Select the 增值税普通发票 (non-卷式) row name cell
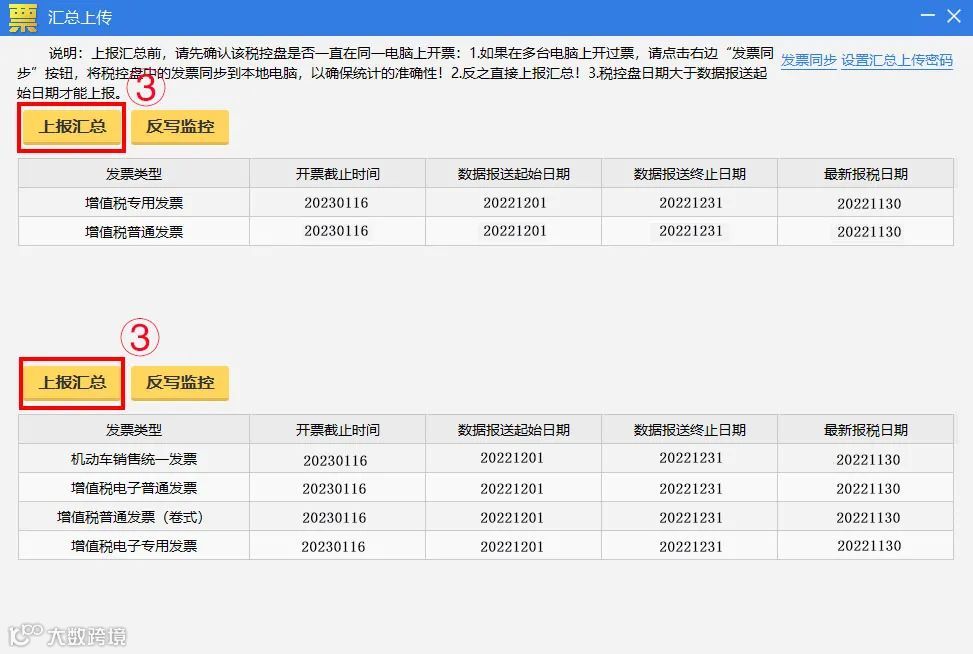The height and width of the screenshot is (654, 973). 134,231
